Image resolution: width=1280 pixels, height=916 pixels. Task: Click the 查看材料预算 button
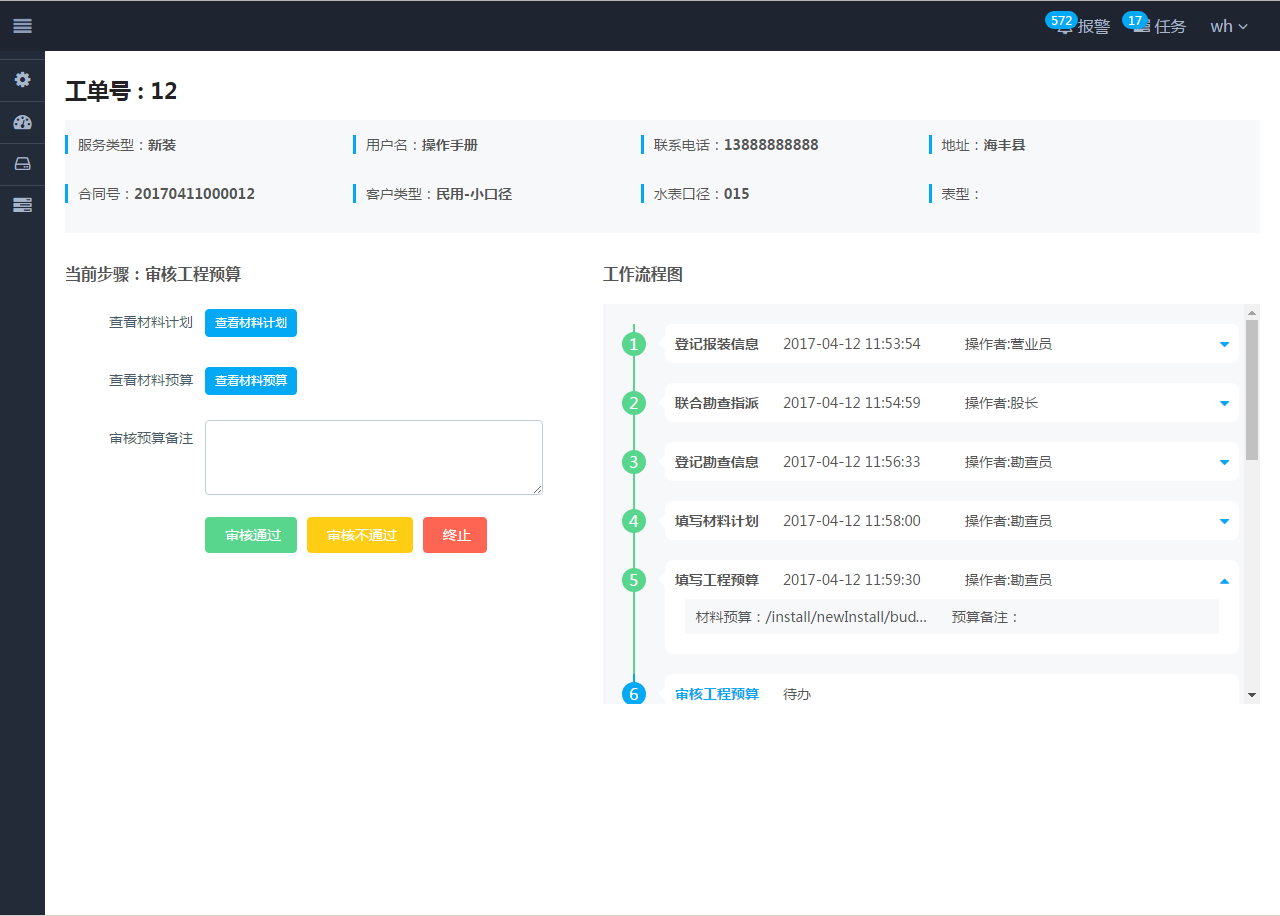pyautogui.click(x=251, y=381)
